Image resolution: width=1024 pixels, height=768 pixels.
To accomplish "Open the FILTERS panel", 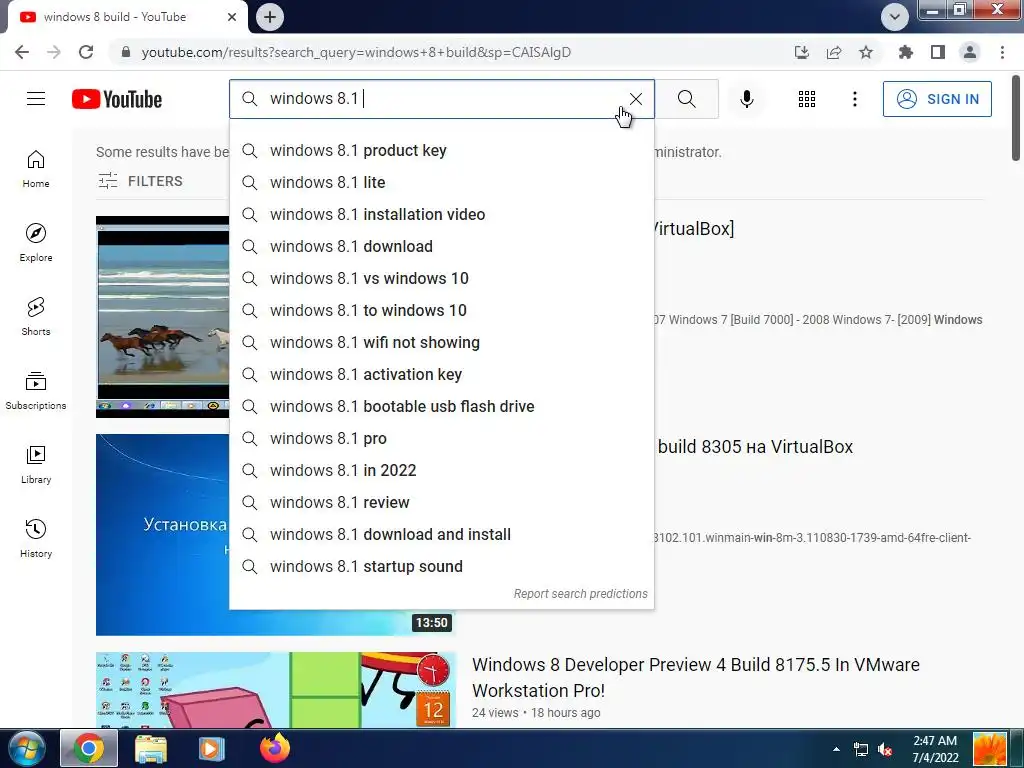I will coord(140,181).
